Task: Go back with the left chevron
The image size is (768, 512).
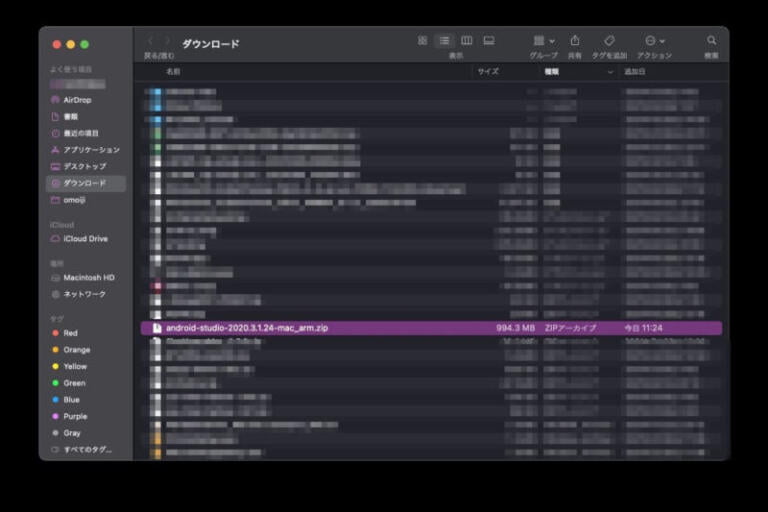Action: (151, 41)
